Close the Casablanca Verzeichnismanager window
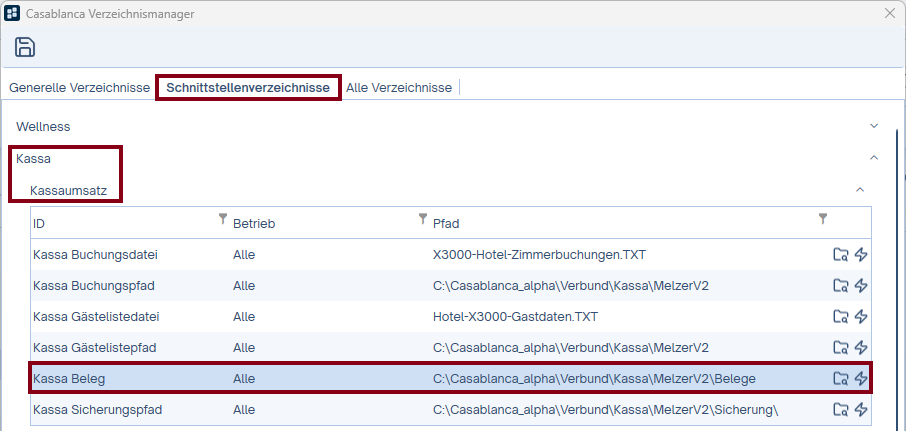 890,13
